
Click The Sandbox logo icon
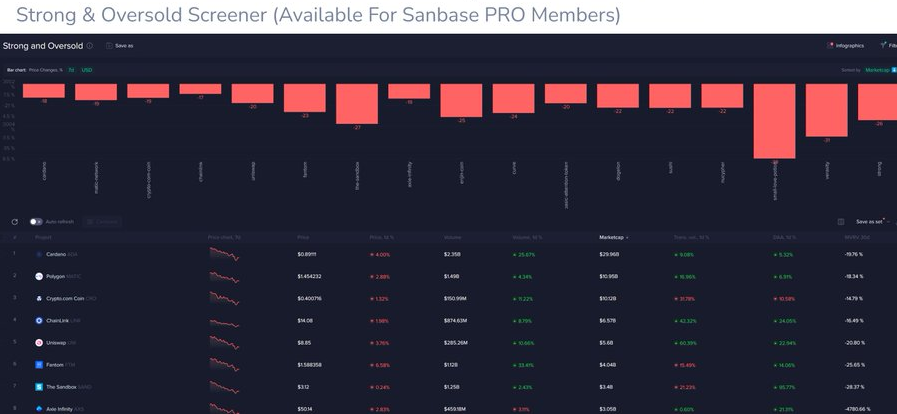coord(39,387)
